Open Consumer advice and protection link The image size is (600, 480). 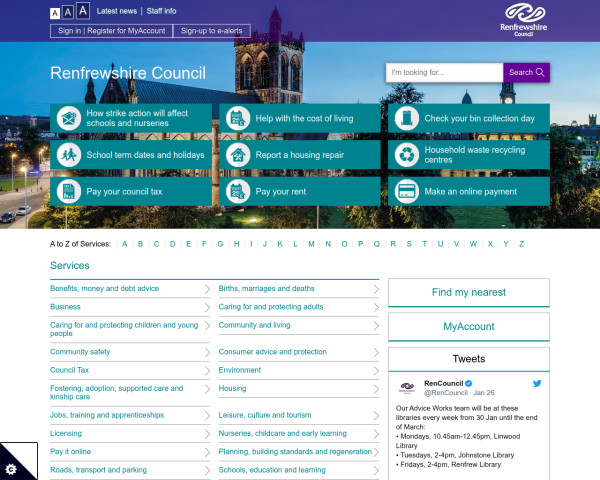[x=272, y=352]
